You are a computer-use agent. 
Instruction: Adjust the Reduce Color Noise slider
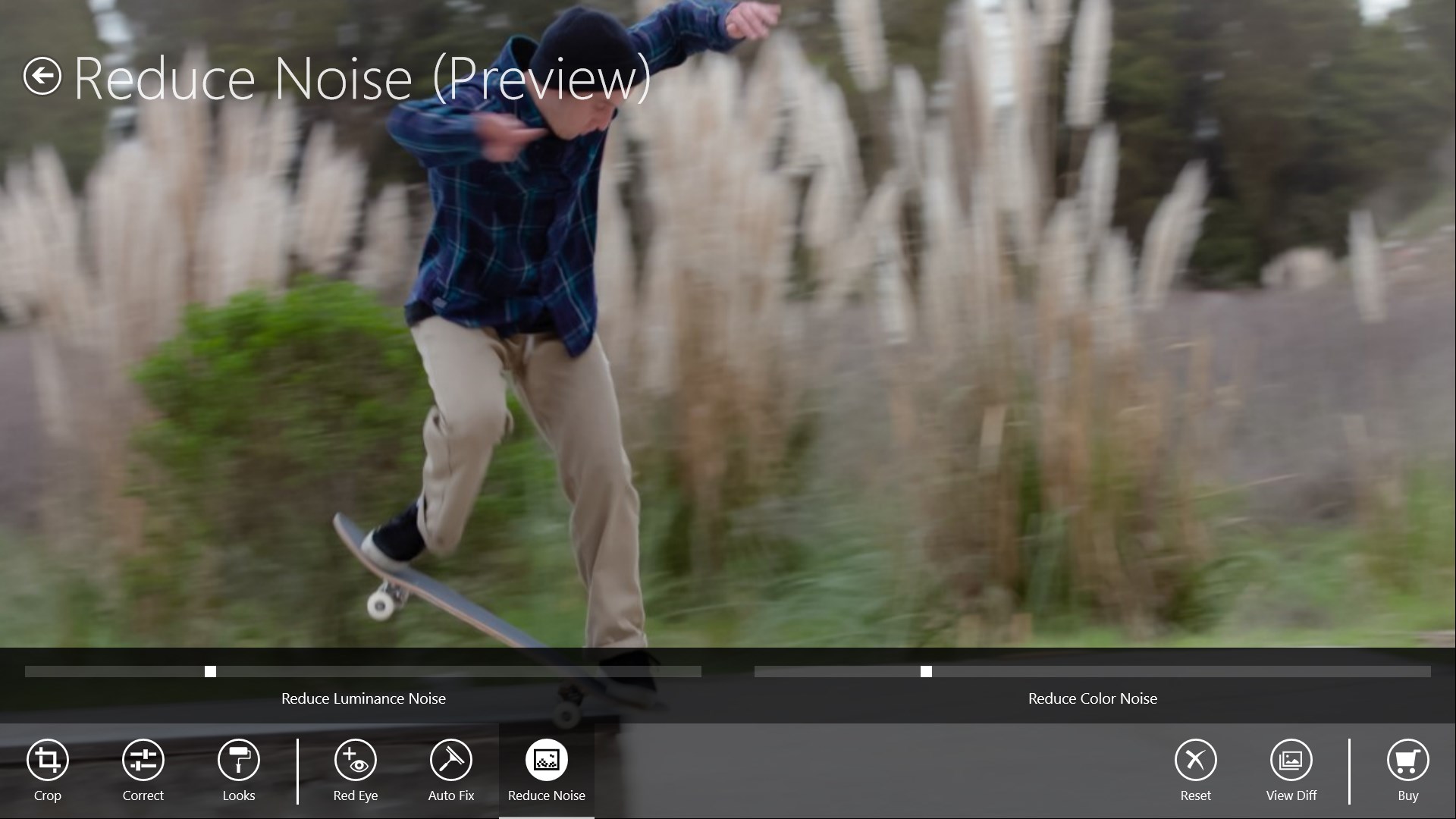click(927, 671)
